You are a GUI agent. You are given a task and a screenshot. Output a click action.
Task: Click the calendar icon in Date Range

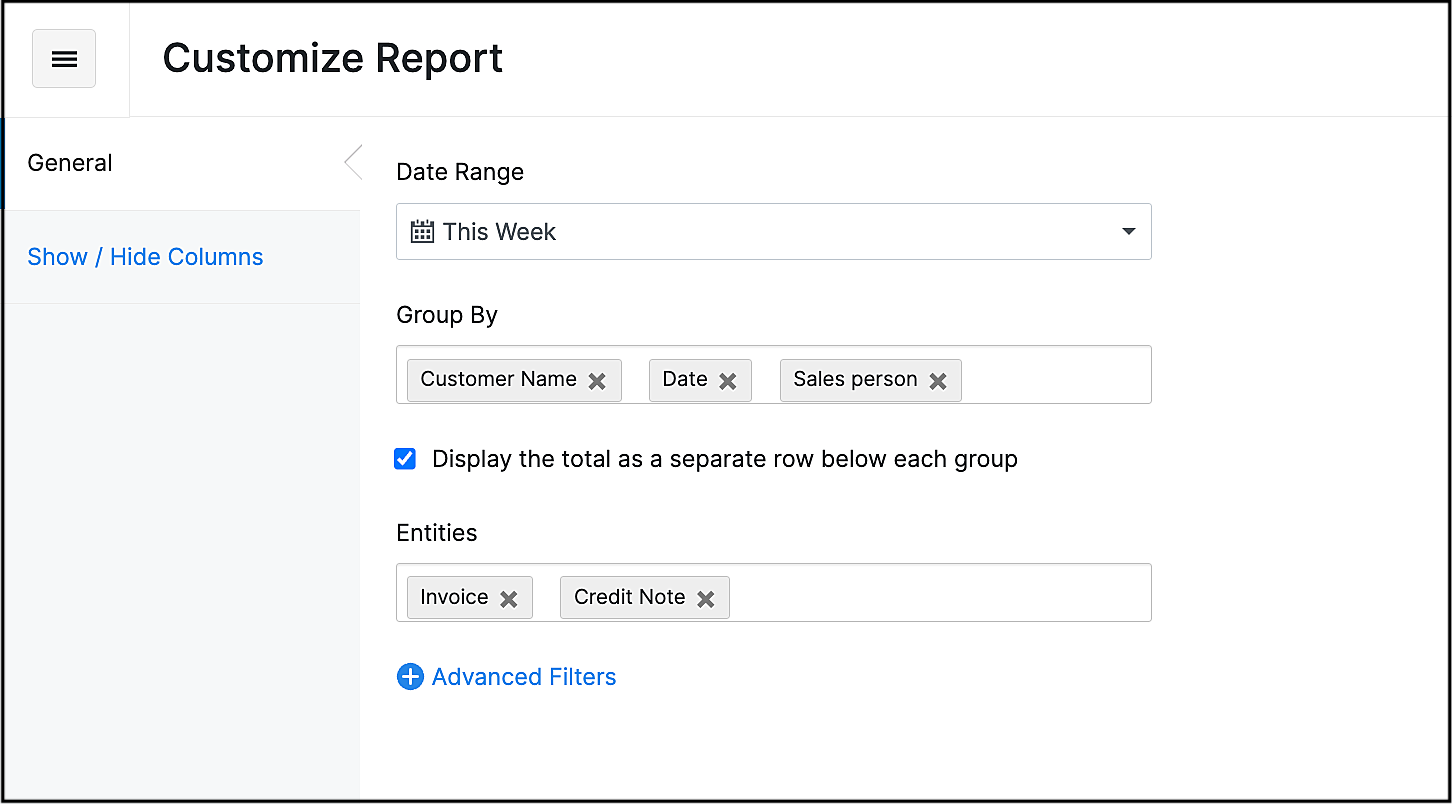pyautogui.click(x=423, y=232)
